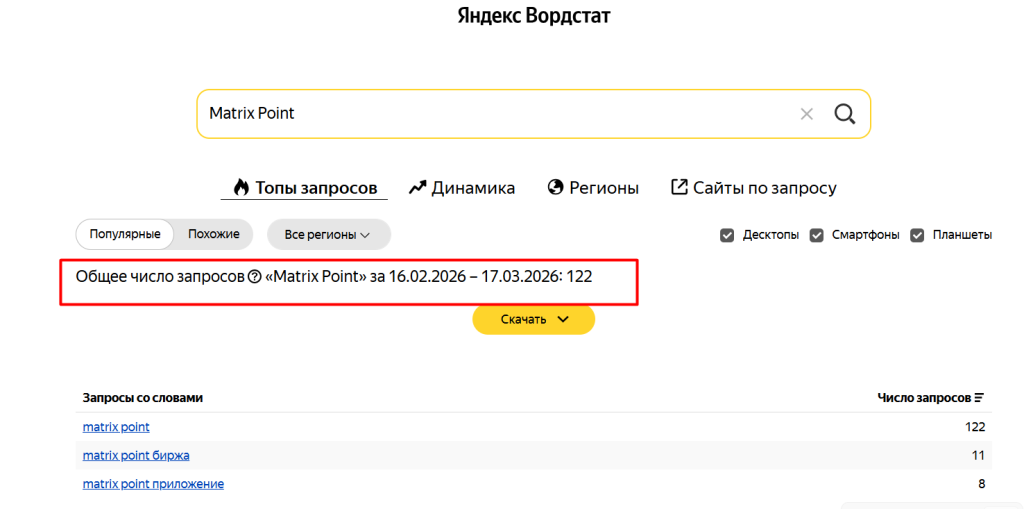Viewport: 1024px width, 509px height.
Task: Click the Яндекс Вордстат title
Action: pyautogui.click(x=534, y=16)
